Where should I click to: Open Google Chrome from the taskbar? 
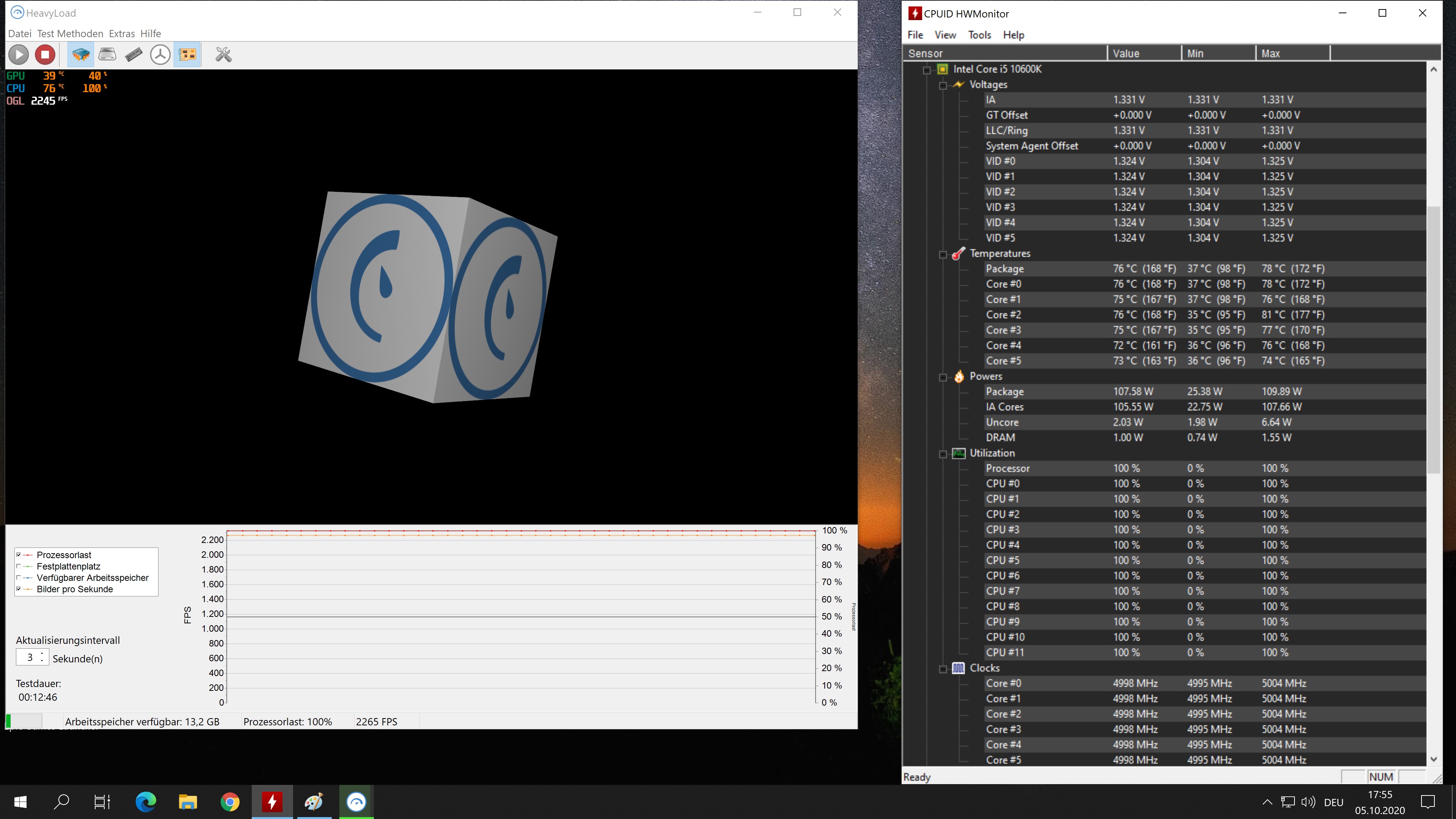click(229, 802)
